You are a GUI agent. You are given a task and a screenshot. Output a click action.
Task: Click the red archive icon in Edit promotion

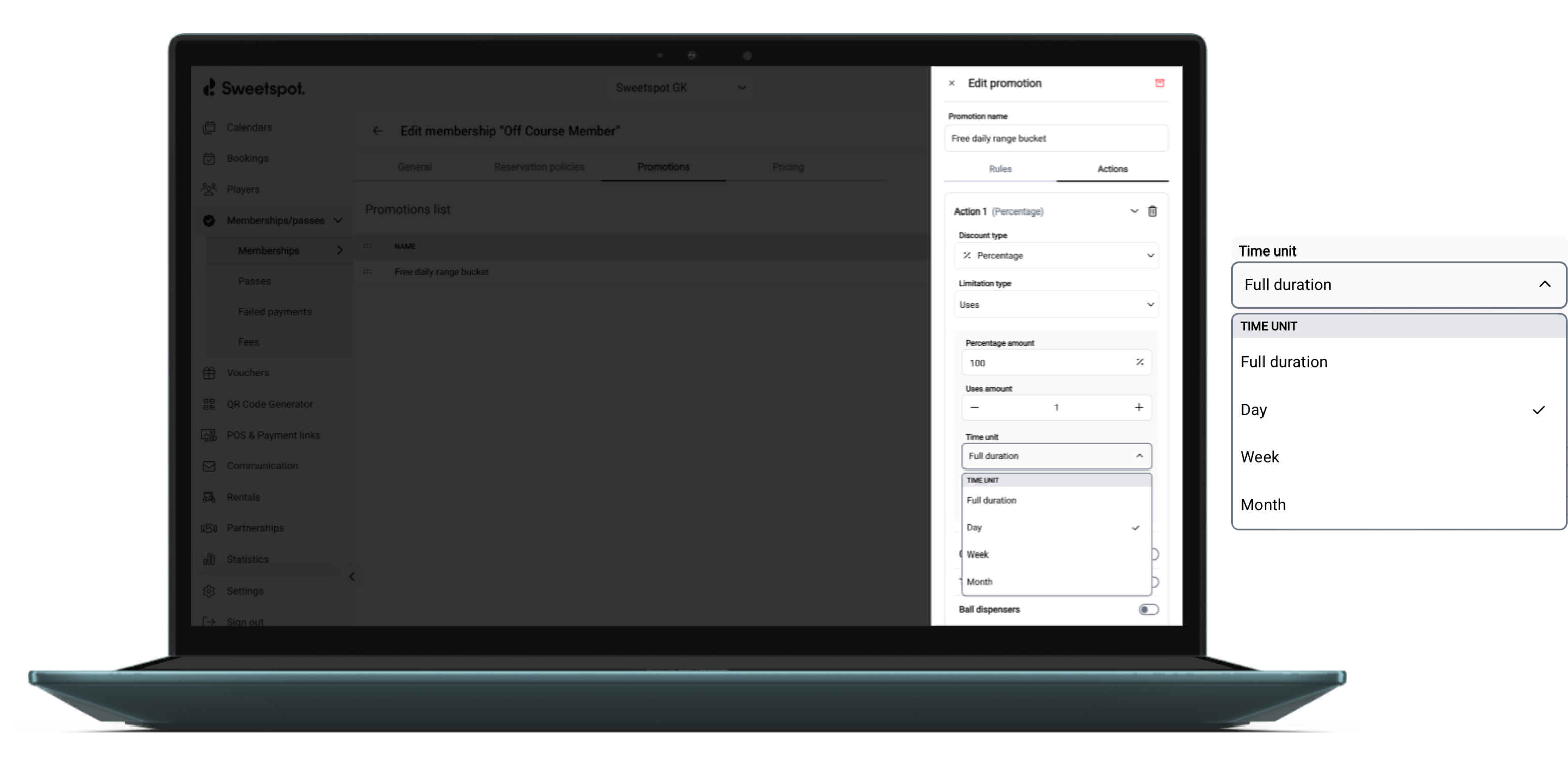click(1160, 83)
